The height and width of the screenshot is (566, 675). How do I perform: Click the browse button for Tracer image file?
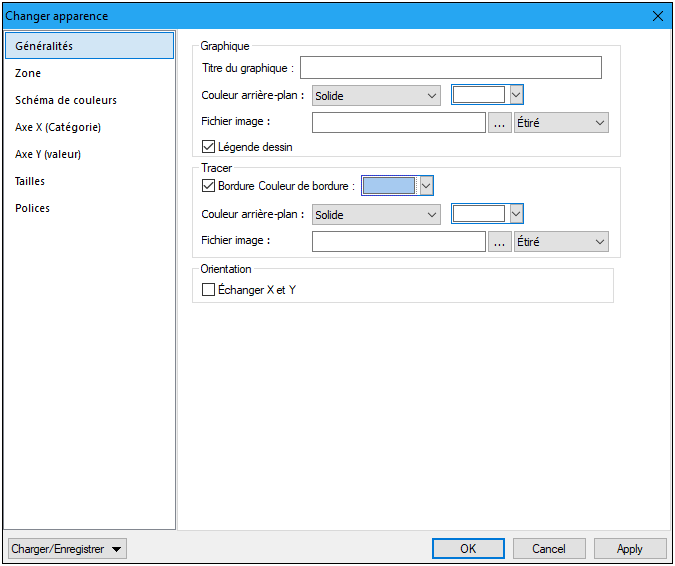[499, 242]
